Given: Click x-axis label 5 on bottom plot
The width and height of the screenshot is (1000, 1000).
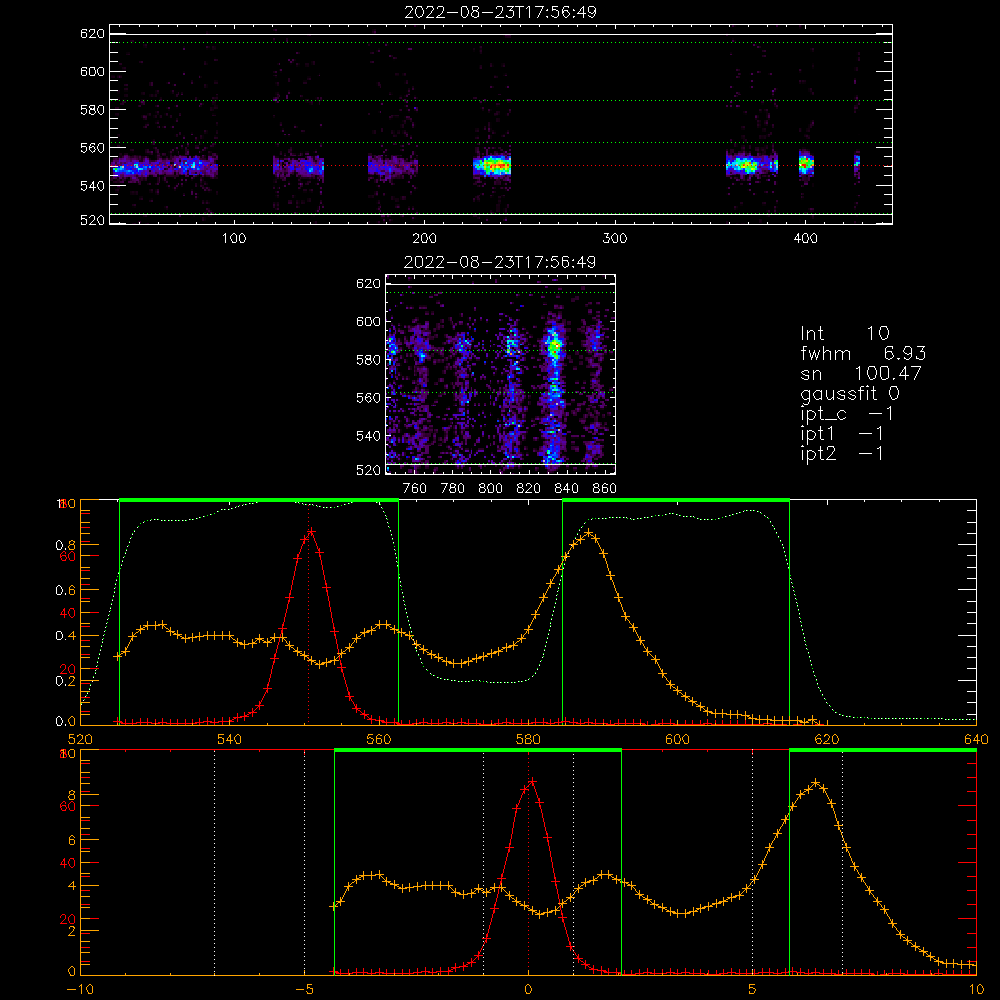Looking at the screenshot, I should coord(753,990).
